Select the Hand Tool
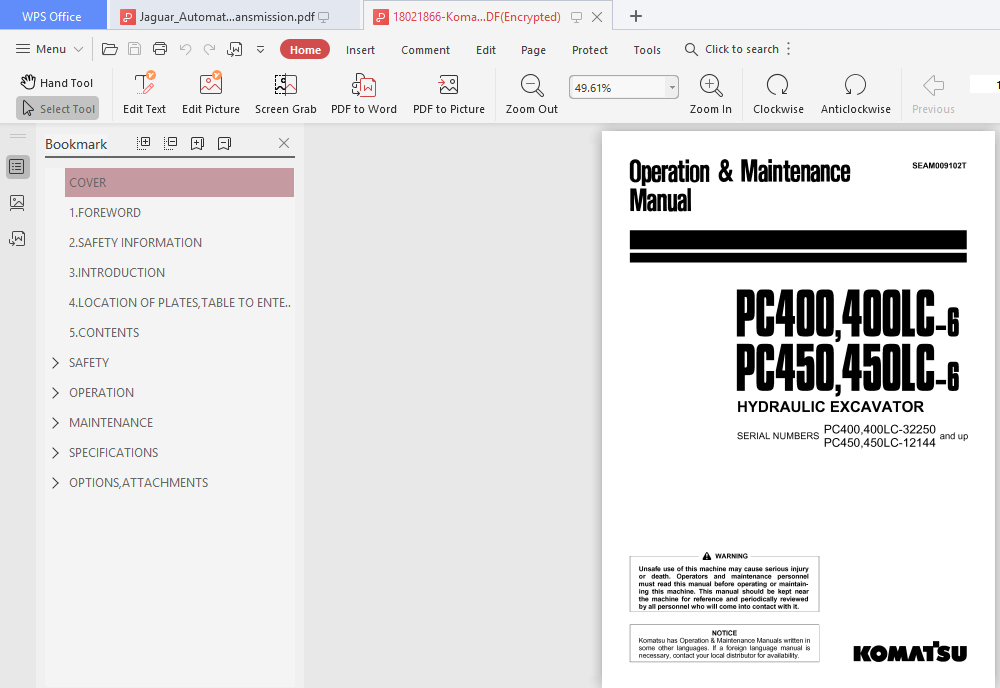This screenshot has width=1000, height=688. click(x=57, y=82)
